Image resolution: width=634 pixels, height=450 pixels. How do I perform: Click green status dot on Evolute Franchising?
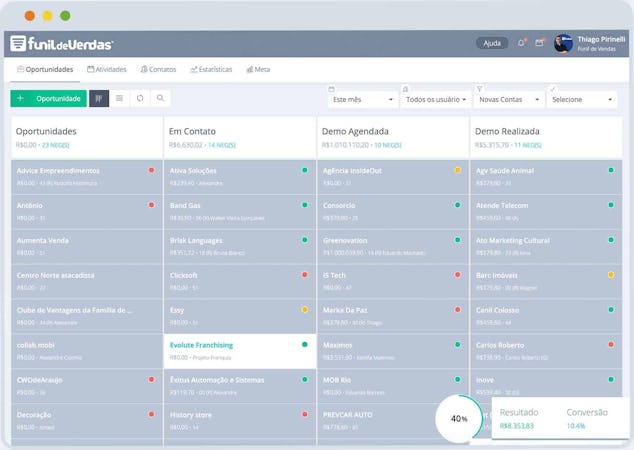(305, 344)
